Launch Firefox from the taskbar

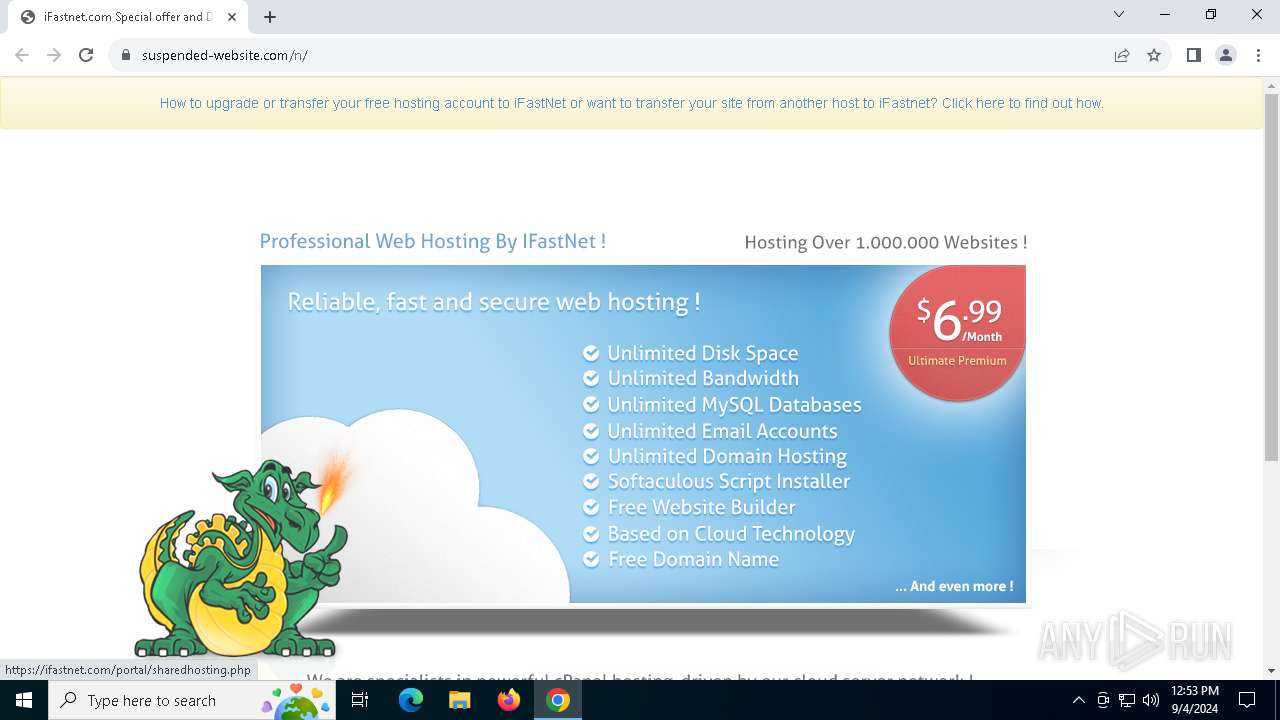(x=509, y=700)
